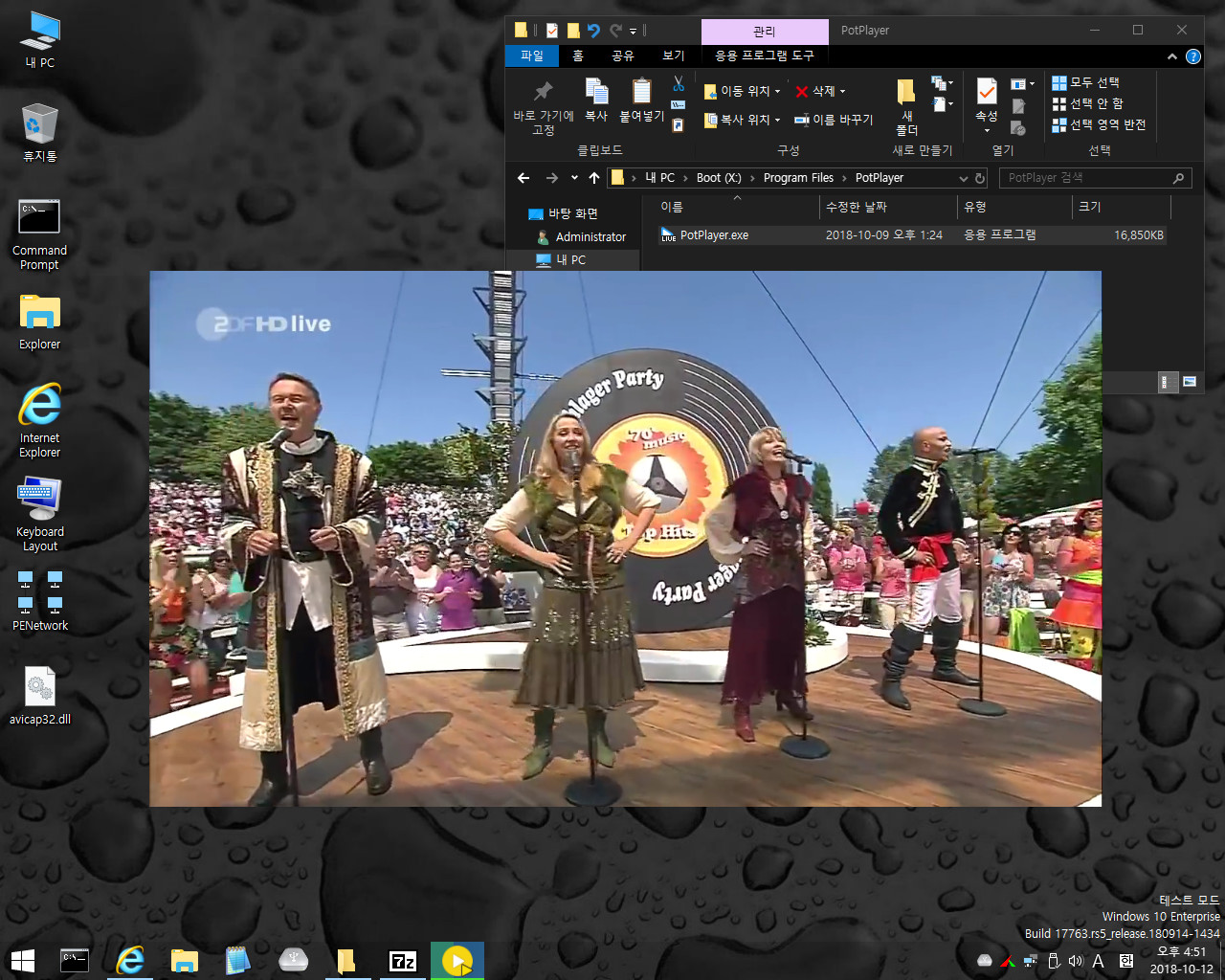1225x980 pixels.
Task: Click the volume speaker tray icon
Action: (x=1076, y=961)
